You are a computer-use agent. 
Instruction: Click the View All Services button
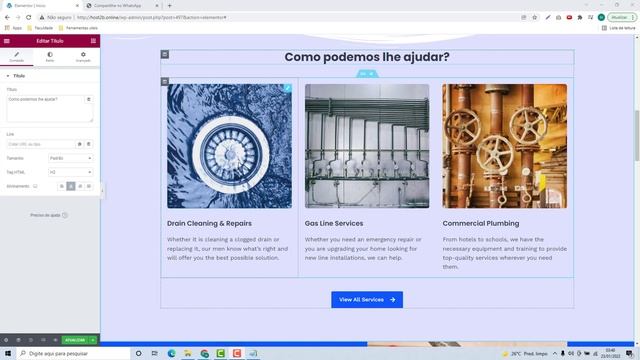pyautogui.click(x=367, y=300)
